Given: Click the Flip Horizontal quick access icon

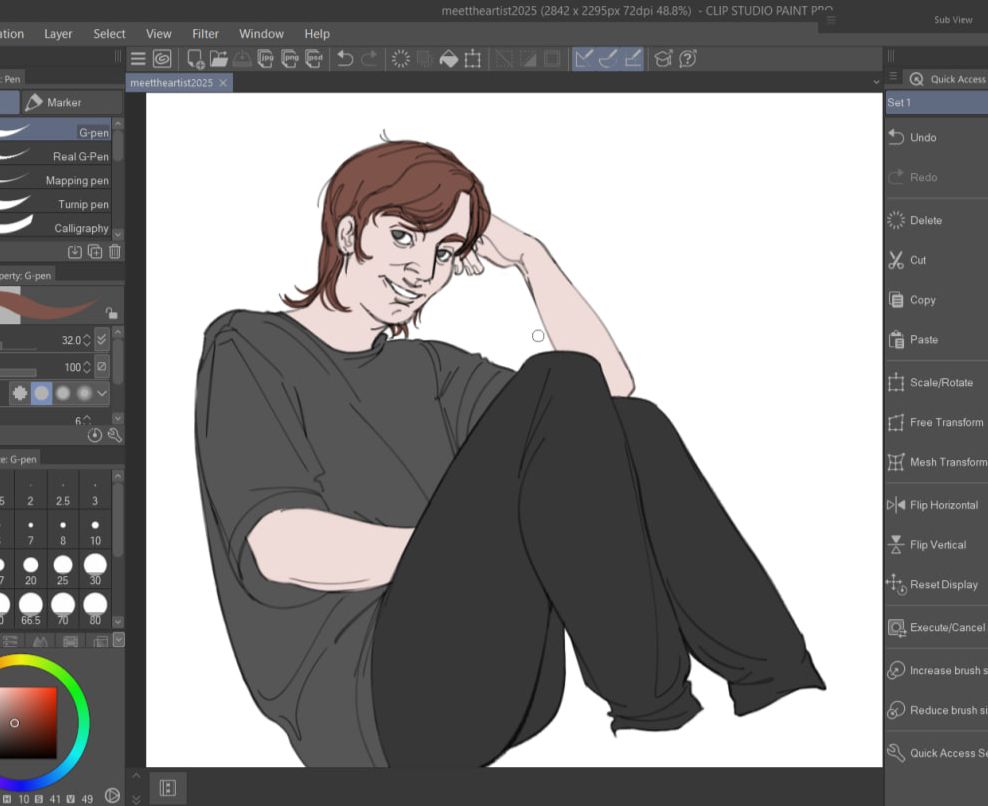Looking at the screenshot, I should tap(896, 505).
